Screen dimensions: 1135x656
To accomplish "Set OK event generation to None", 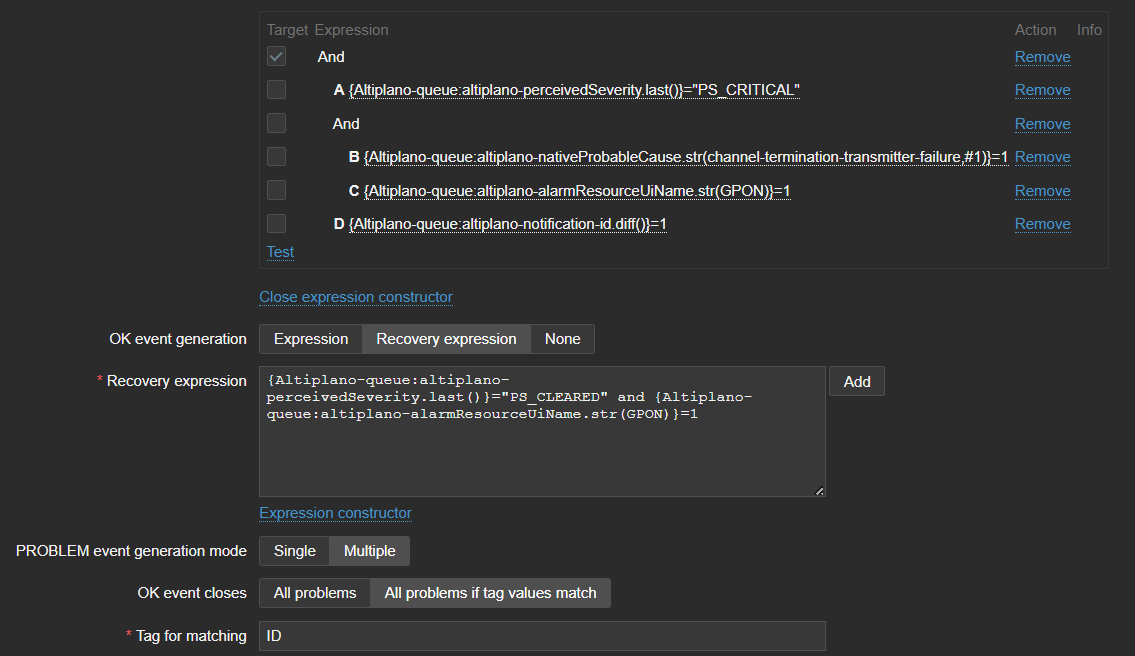I will 562,339.
